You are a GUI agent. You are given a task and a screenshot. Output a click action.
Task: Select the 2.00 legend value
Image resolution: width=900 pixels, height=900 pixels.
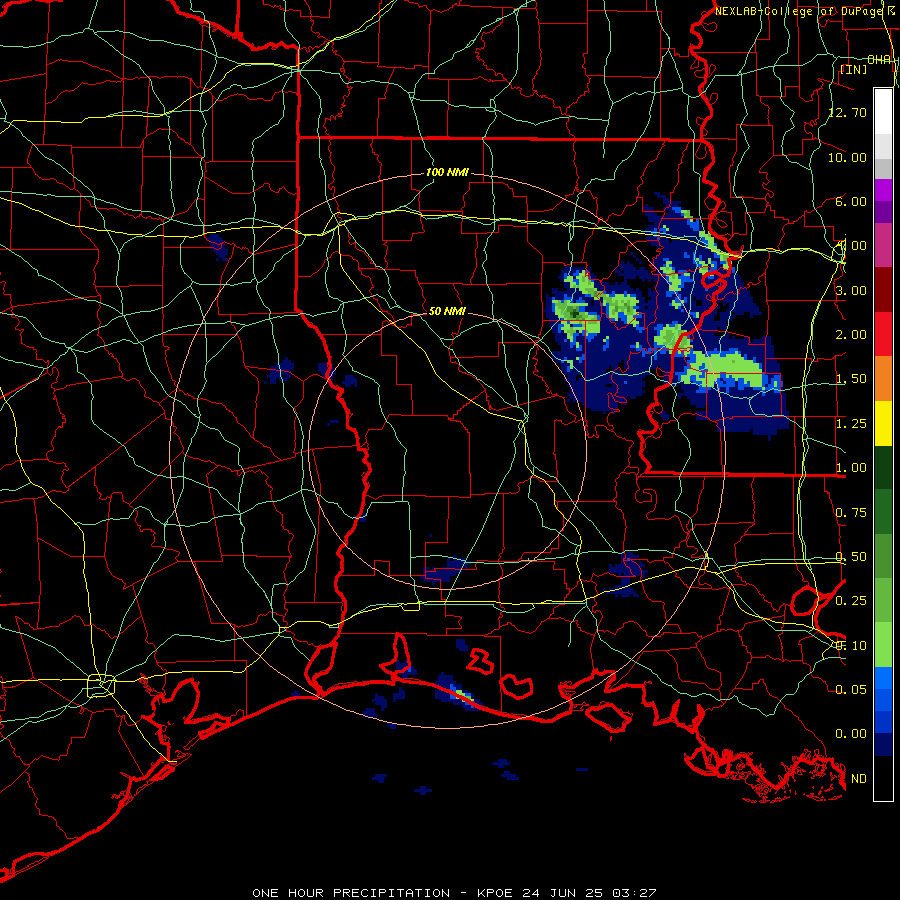coord(851,335)
